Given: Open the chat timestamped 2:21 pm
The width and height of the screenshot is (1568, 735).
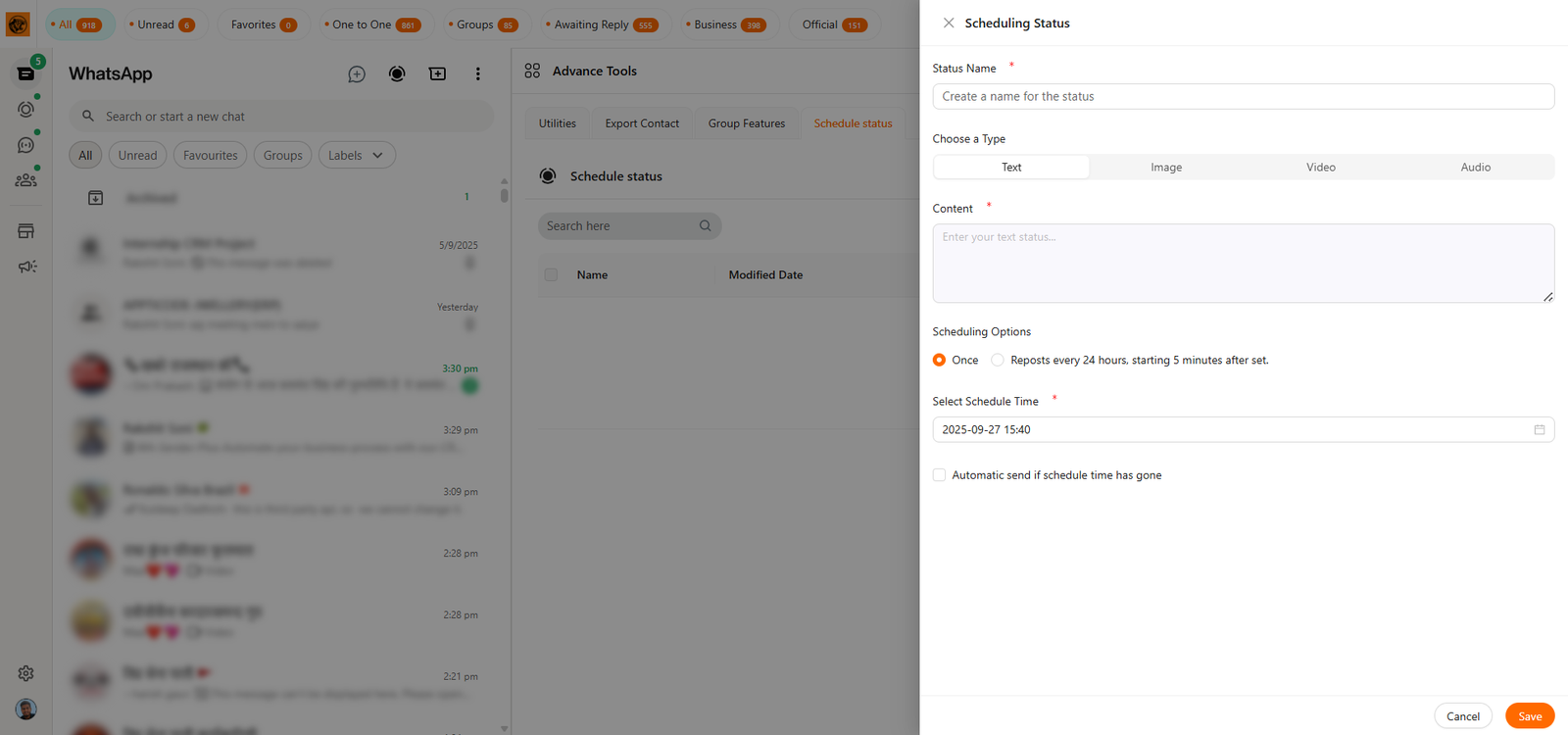Looking at the screenshot, I should [x=281, y=684].
